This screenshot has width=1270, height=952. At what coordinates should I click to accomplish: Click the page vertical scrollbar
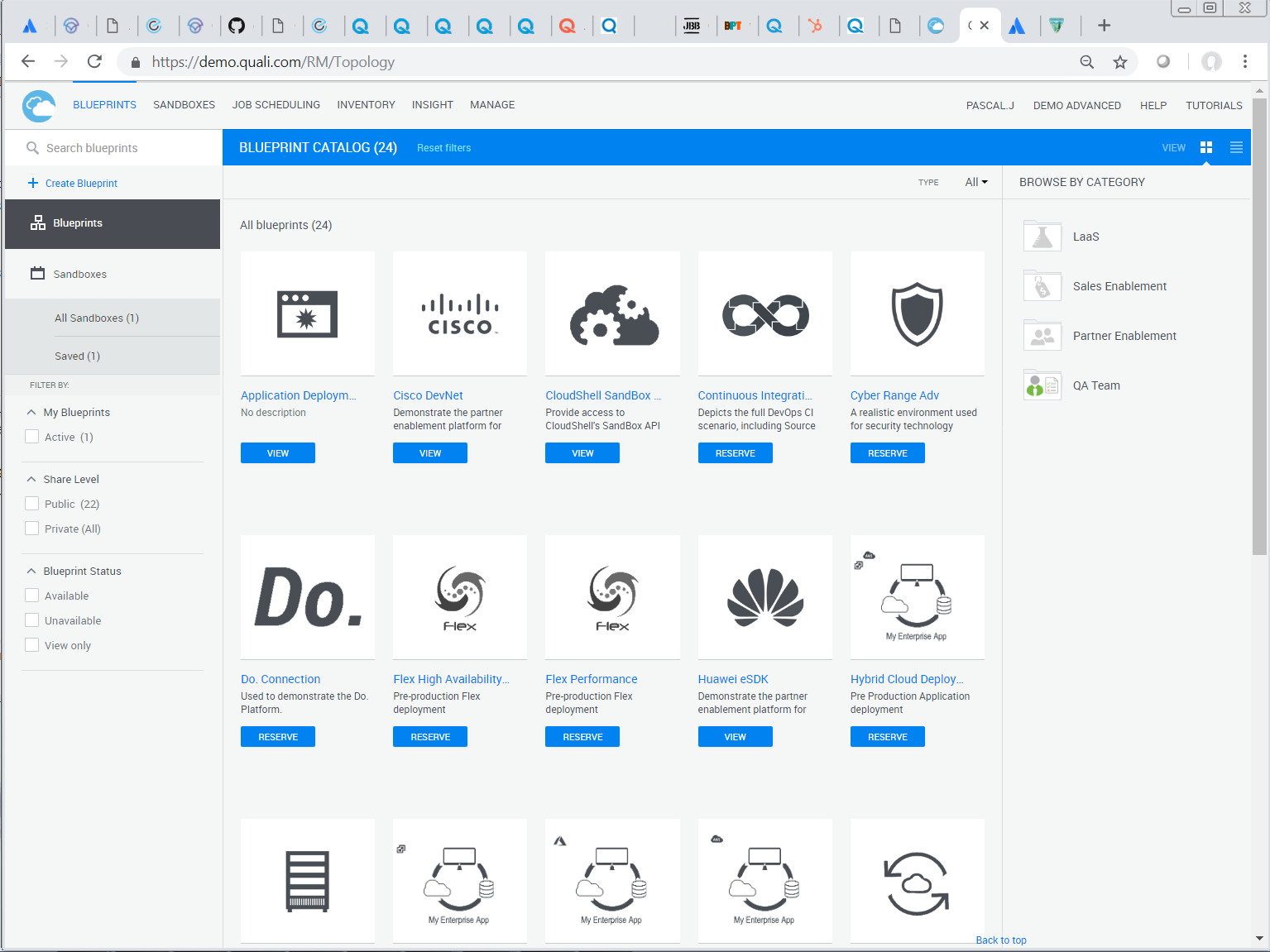(1259, 326)
